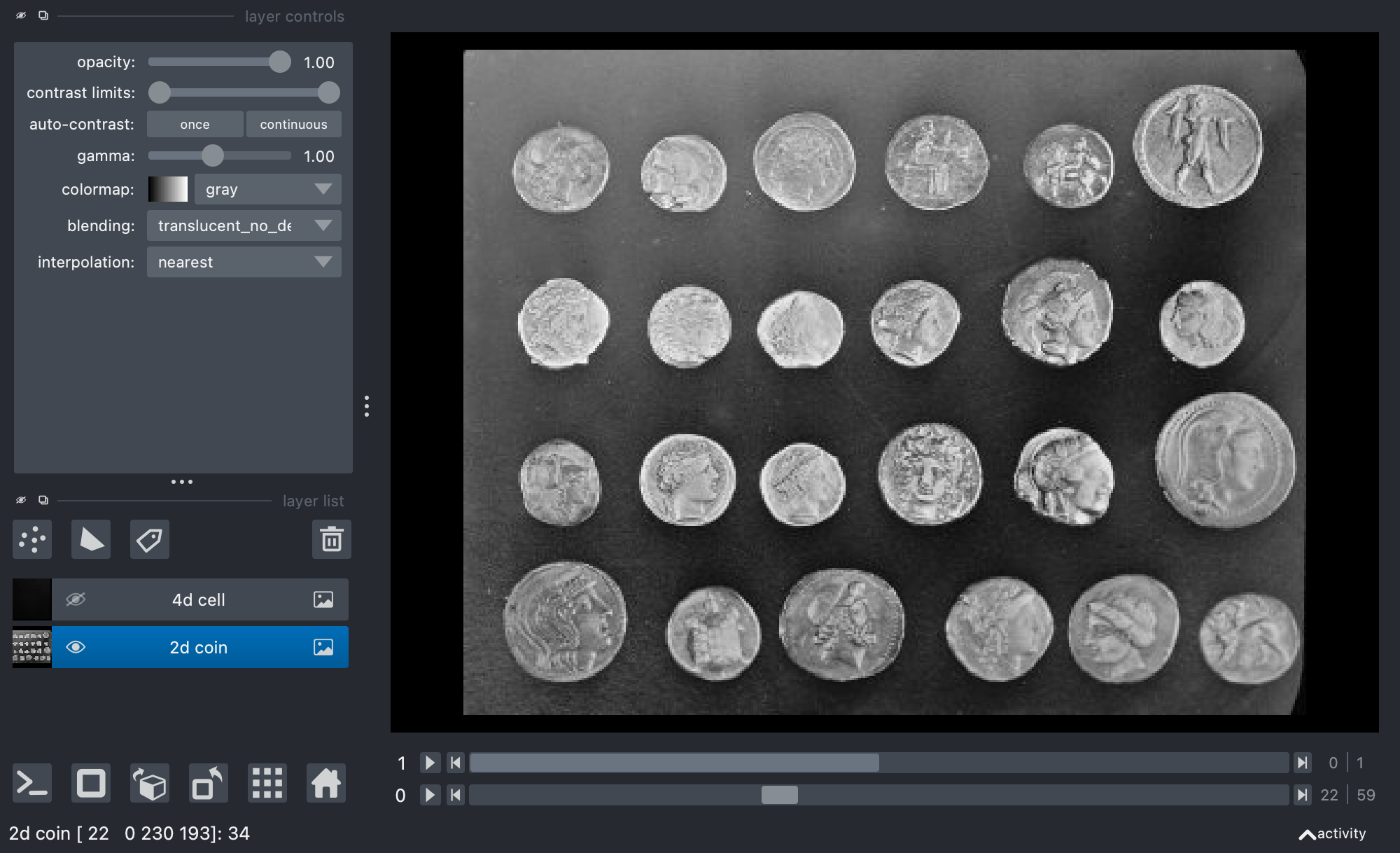Screen dimensions: 1400x853
Task: Toggle grid mode icon
Action: coord(267,783)
